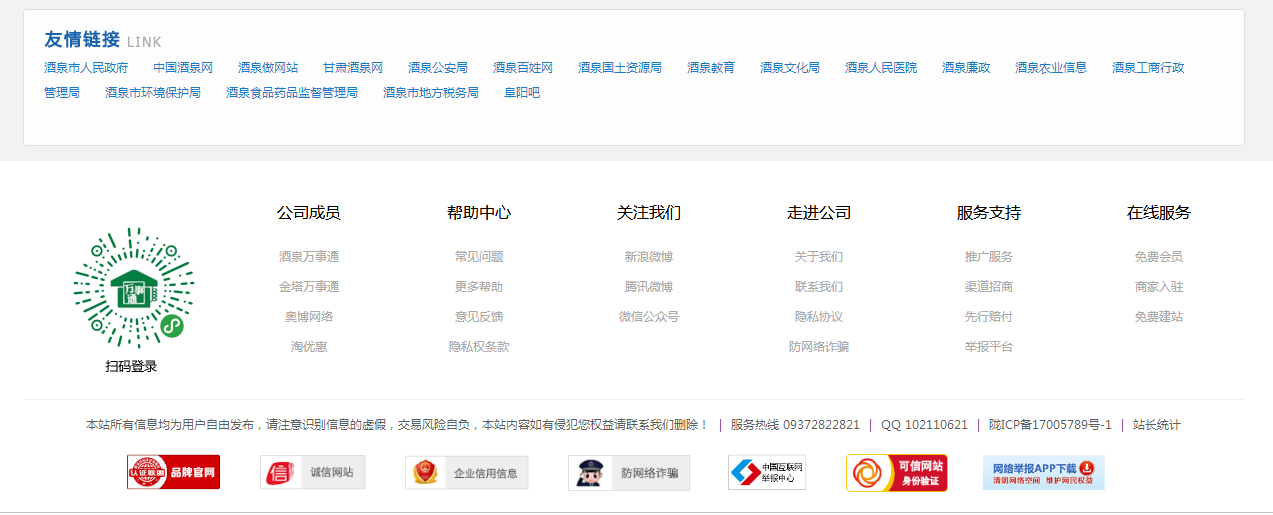Click 商家入驻 under 在线服务
1273x515 pixels.
pyautogui.click(x=1159, y=287)
